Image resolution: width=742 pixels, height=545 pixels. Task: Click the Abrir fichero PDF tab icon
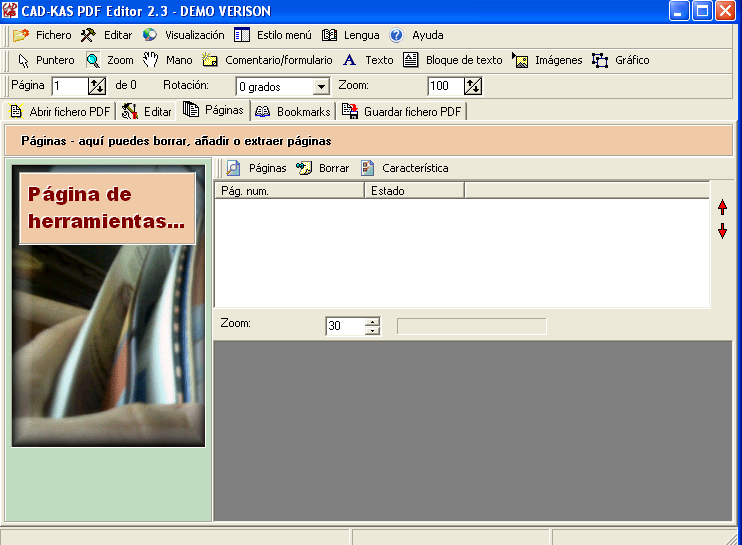[x=16, y=111]
